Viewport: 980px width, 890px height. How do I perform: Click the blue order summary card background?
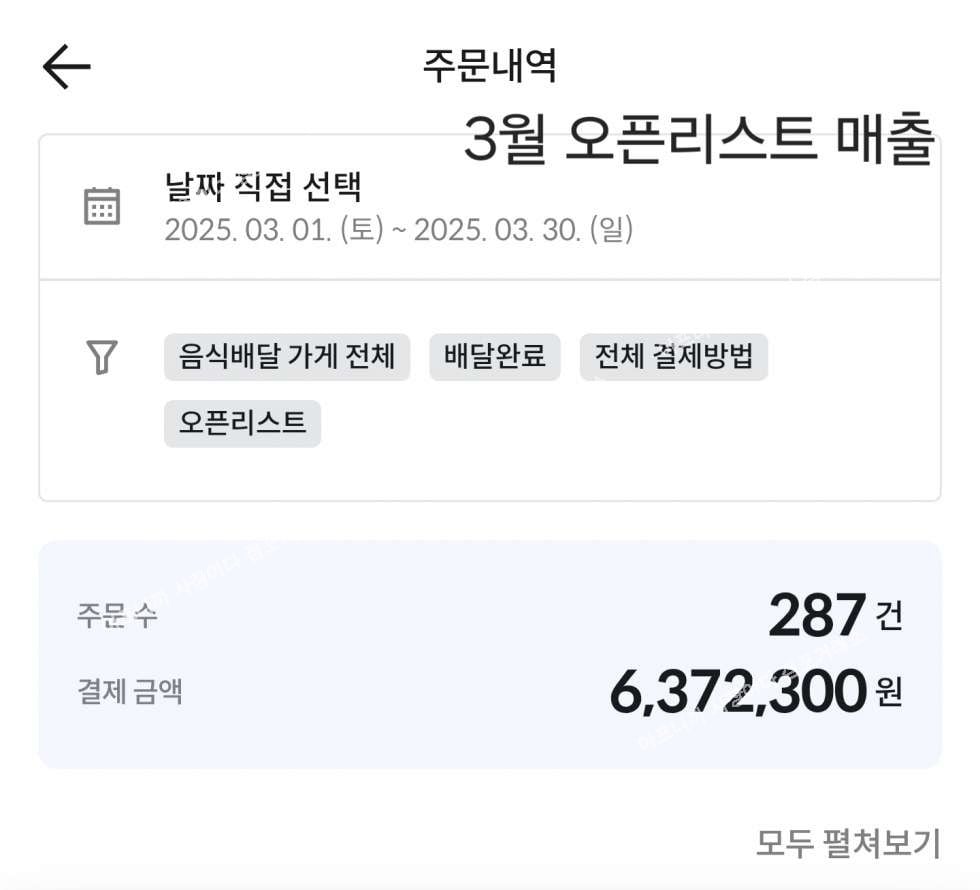click(x=489, y=655)
